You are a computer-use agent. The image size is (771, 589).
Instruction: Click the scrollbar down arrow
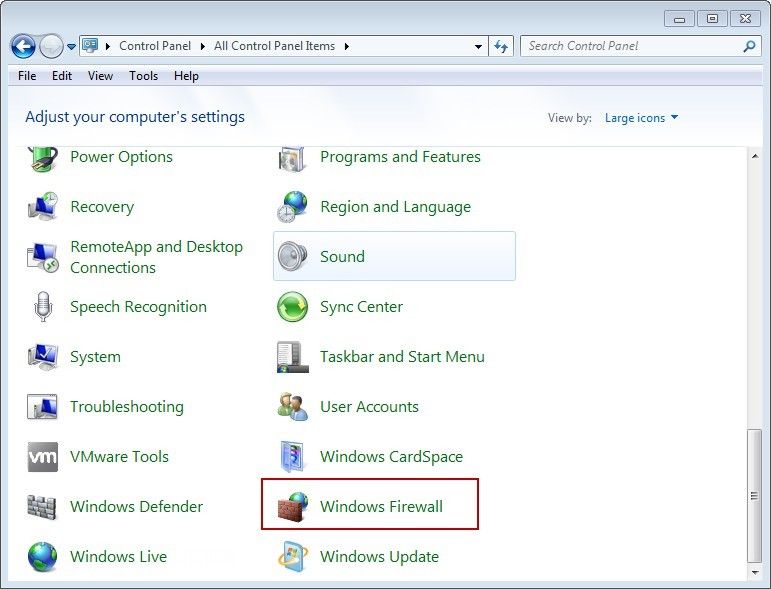[x=754, y=572]
